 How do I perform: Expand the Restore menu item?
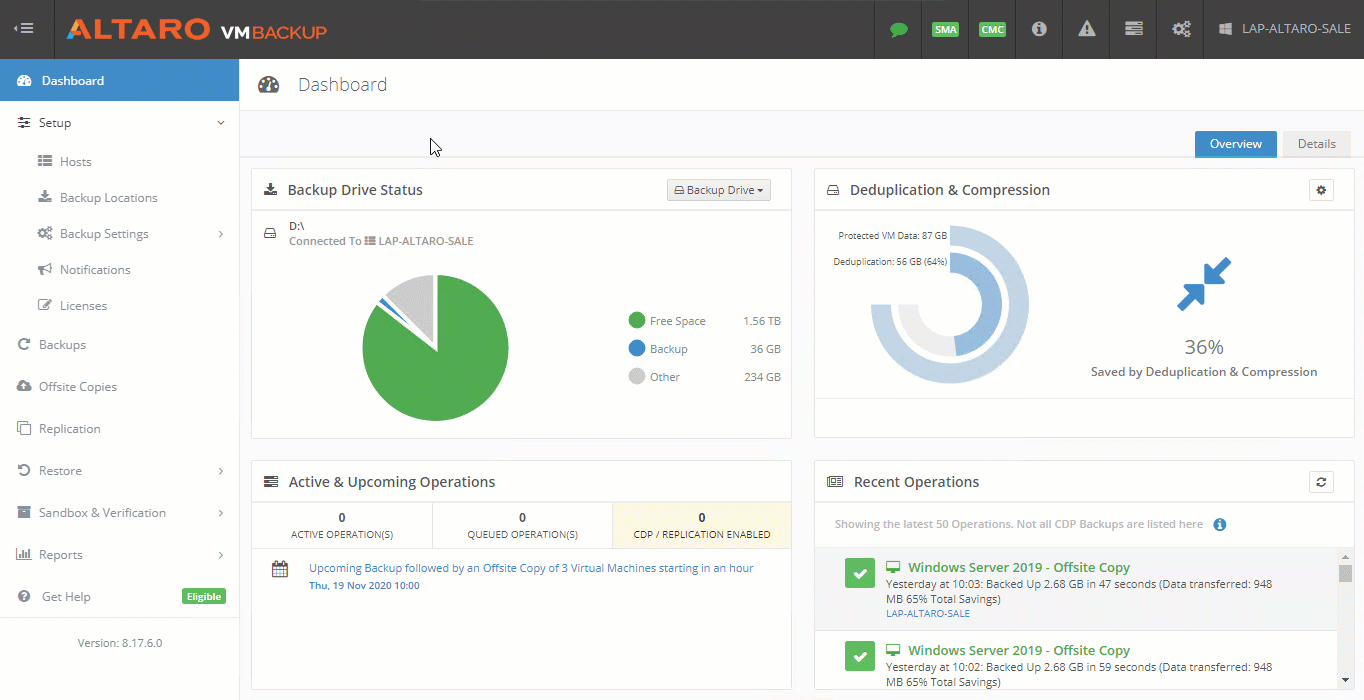pos(60,471)
